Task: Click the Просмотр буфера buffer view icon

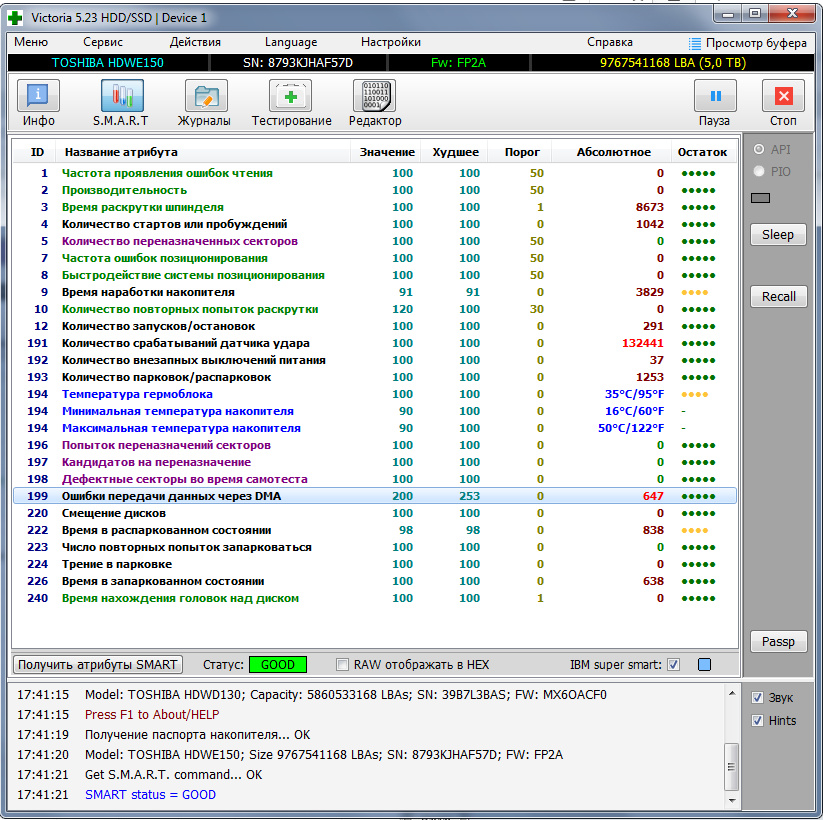Action: [x=696, y=43]
